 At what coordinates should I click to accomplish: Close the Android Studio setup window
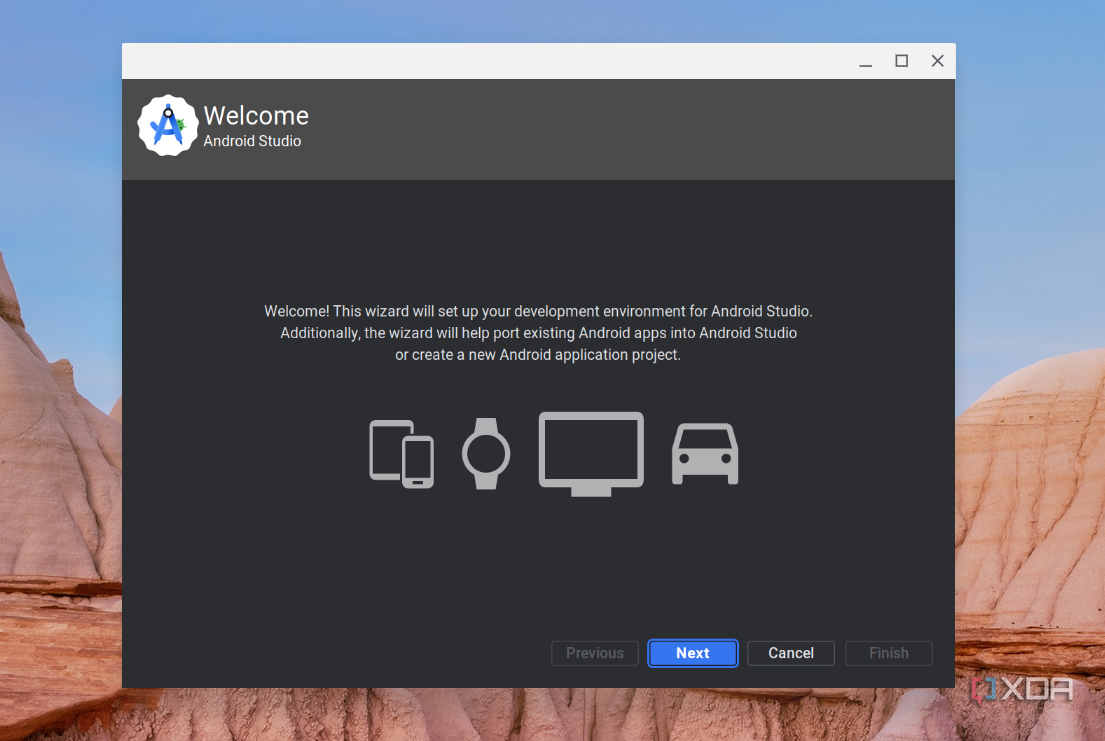pos(937,61)
